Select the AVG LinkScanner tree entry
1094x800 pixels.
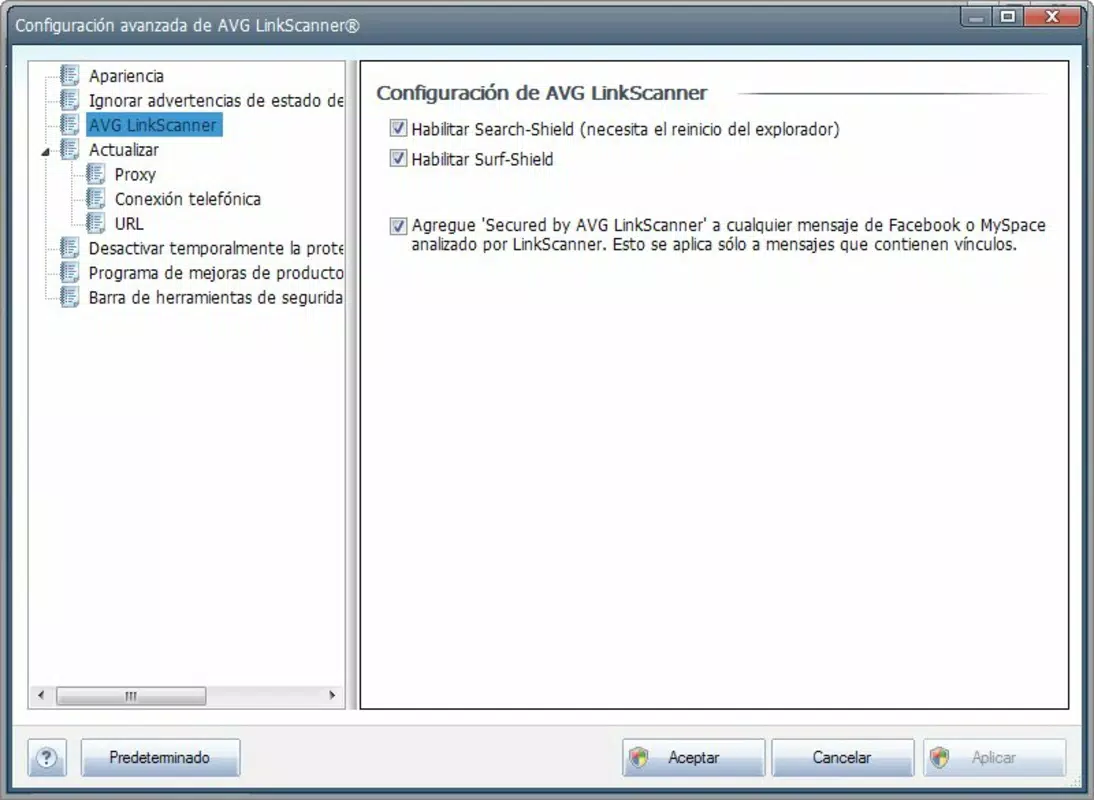[153, 125]
